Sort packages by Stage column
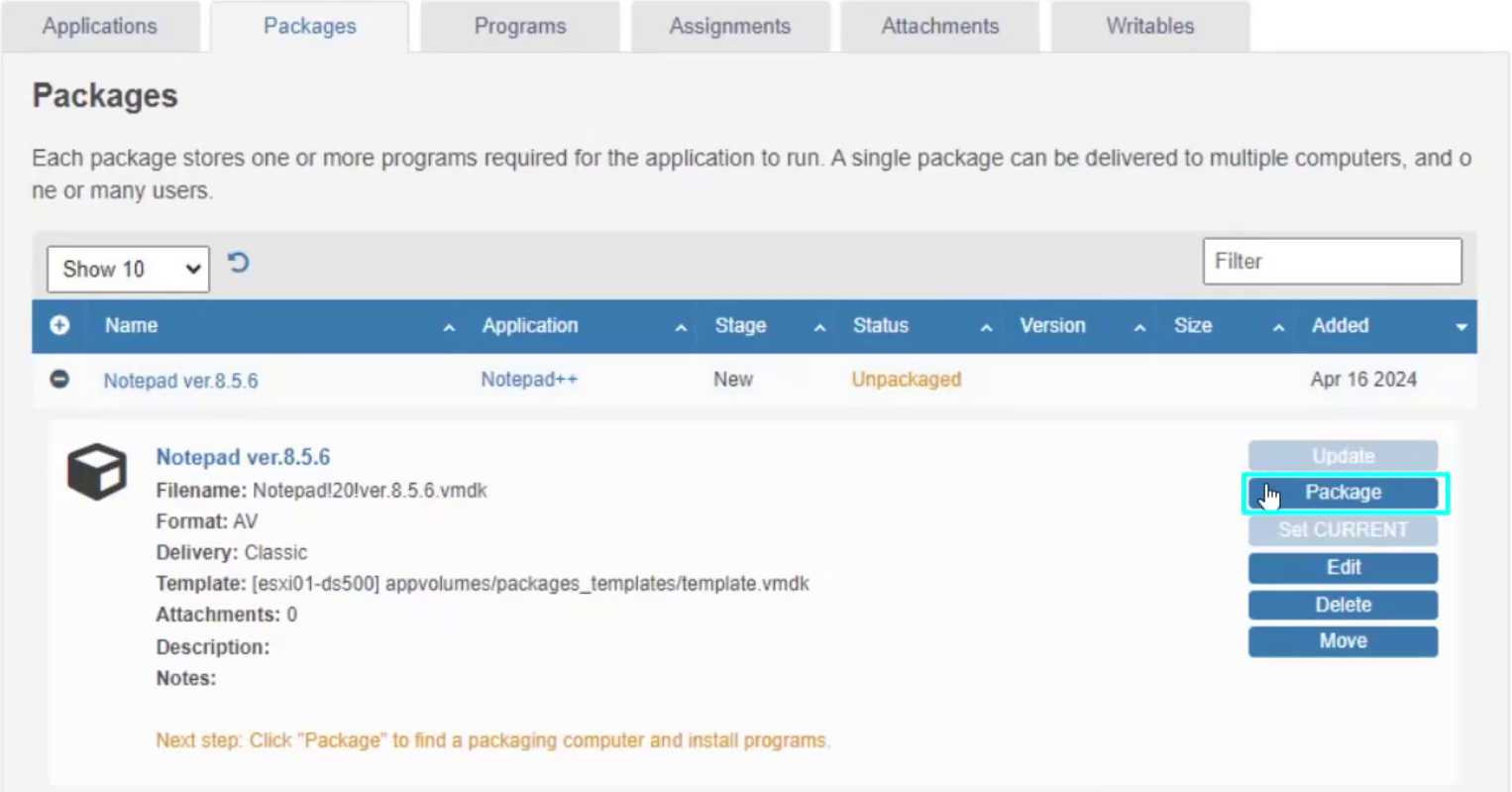The image size is (1512, 792). tap(741, 325)
